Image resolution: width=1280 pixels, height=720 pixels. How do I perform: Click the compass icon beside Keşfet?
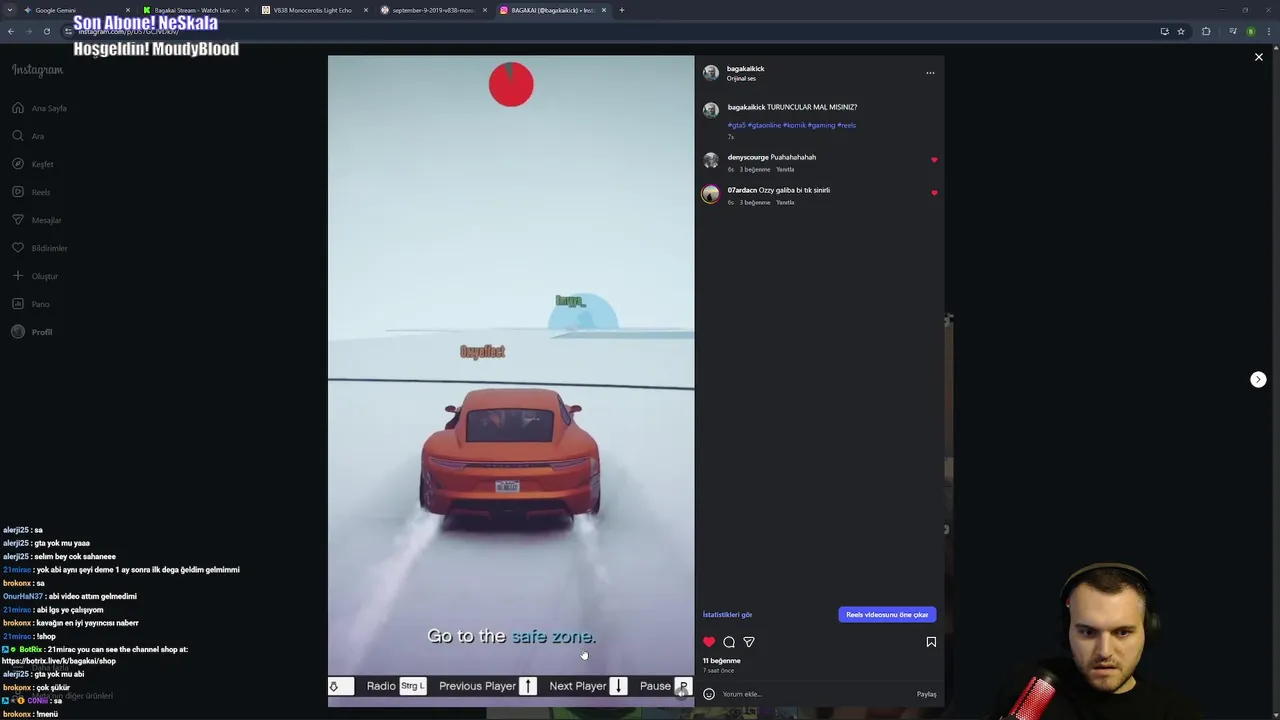(x=18, y=164)
